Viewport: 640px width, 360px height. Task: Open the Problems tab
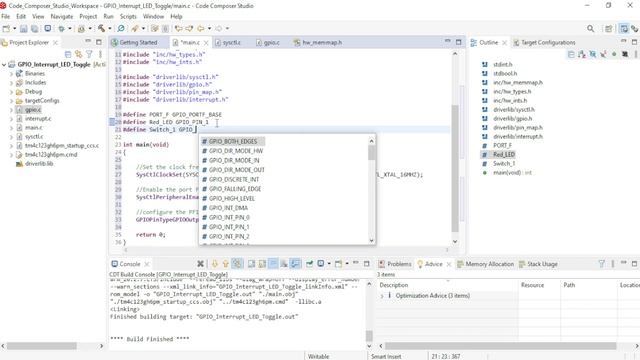(395, 264)
